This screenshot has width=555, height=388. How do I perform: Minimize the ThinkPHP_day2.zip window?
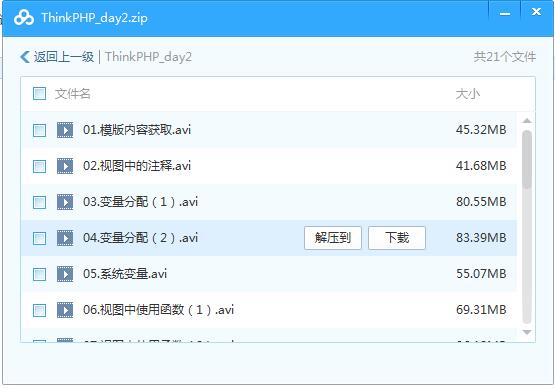click(x=505, y=13)
